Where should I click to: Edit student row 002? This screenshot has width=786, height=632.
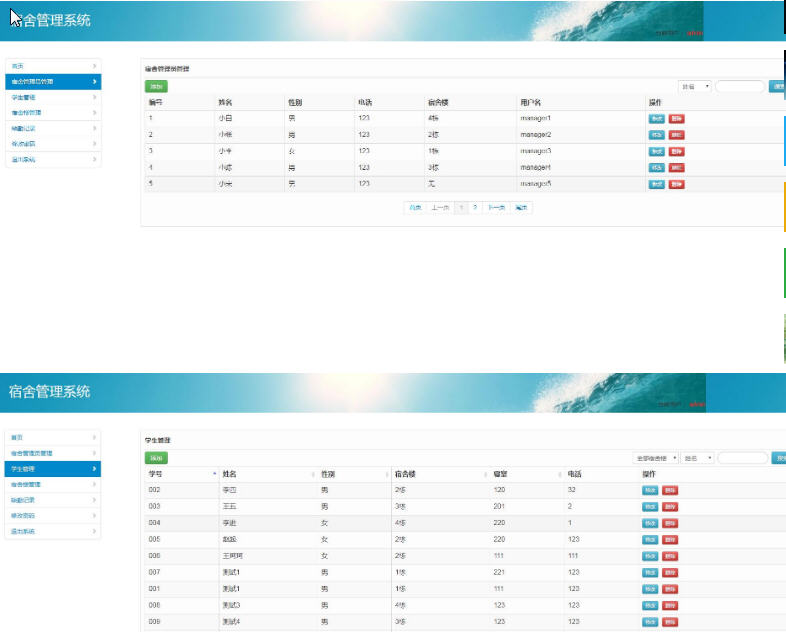pyautogui.click(x=650, y=490)
